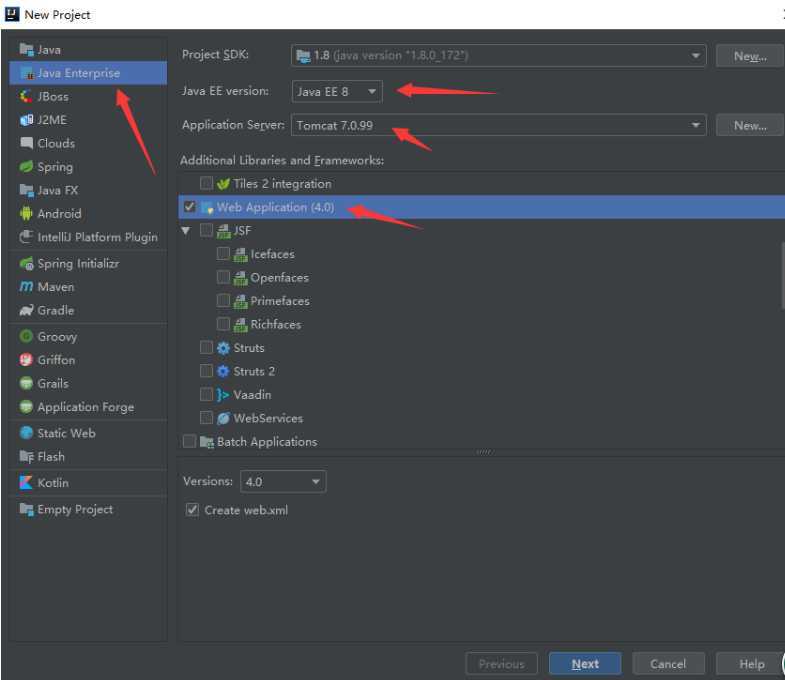This screenshot has width=785, height=680.
Task: Toggle the Create web.xml checkbox
Action: [x=192, y=510]
